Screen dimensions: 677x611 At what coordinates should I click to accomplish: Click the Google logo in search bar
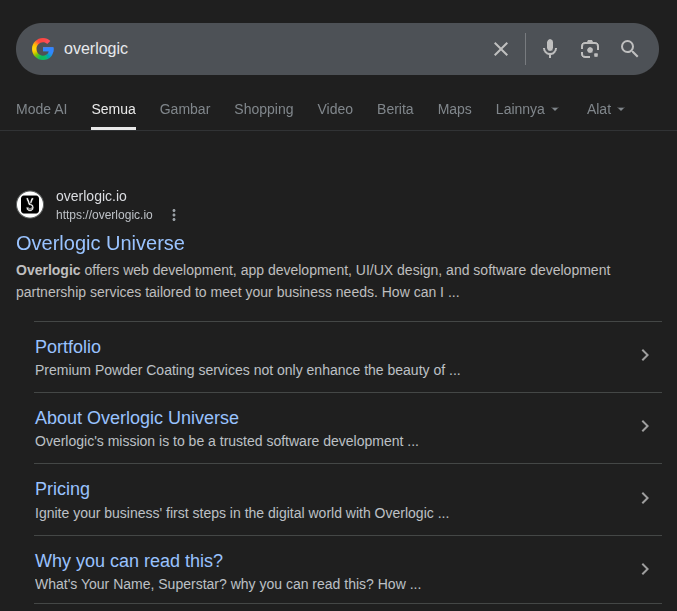coord(43,49)
